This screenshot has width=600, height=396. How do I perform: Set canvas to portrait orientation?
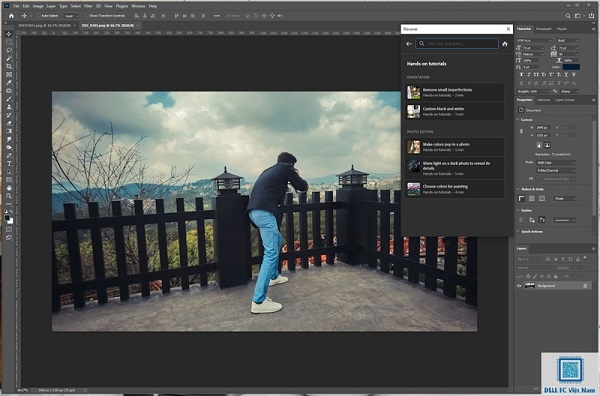coord(539,145)
